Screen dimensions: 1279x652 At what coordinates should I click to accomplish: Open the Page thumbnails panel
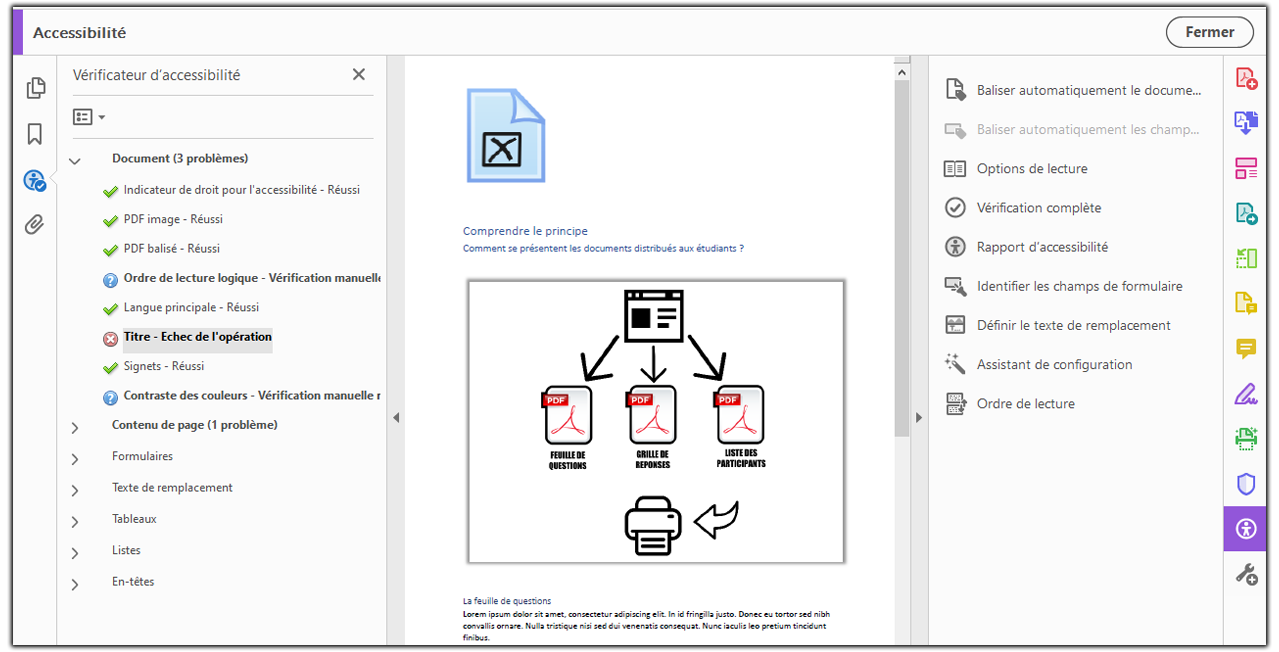[36, 87]
